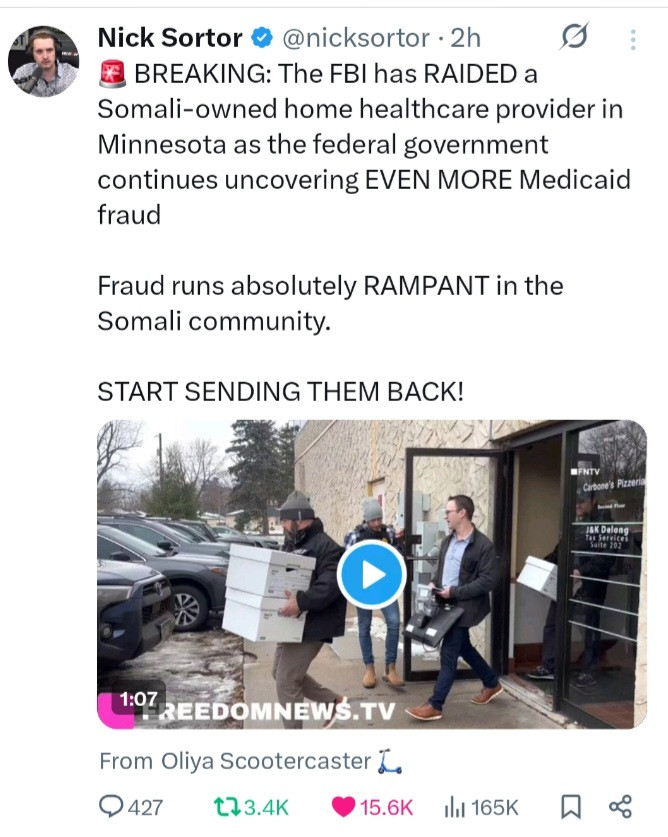Screen dimensions: 668x837
Task: Open the @nicksortor handle link
Action: point(356,38)
